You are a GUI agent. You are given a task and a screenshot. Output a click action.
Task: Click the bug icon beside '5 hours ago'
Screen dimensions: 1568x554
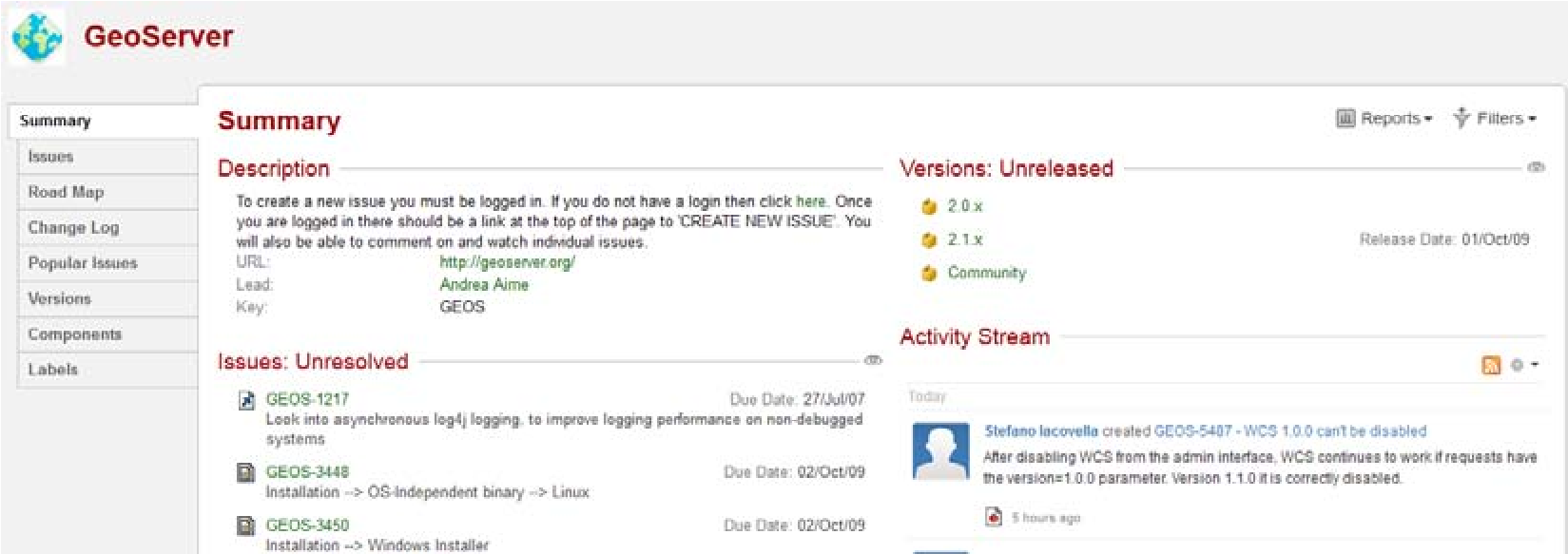[x=994, y=517]
